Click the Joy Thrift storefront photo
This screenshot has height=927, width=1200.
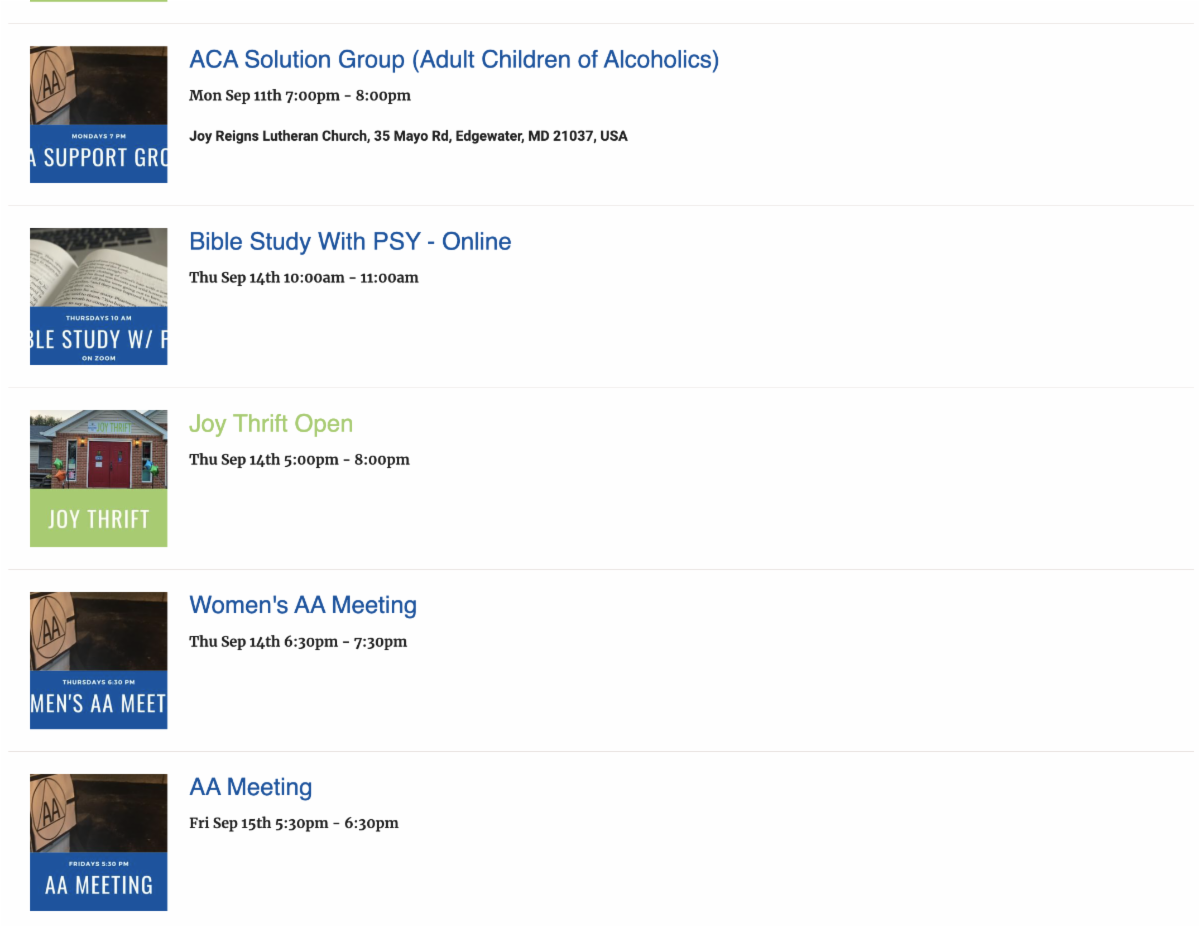98,449
